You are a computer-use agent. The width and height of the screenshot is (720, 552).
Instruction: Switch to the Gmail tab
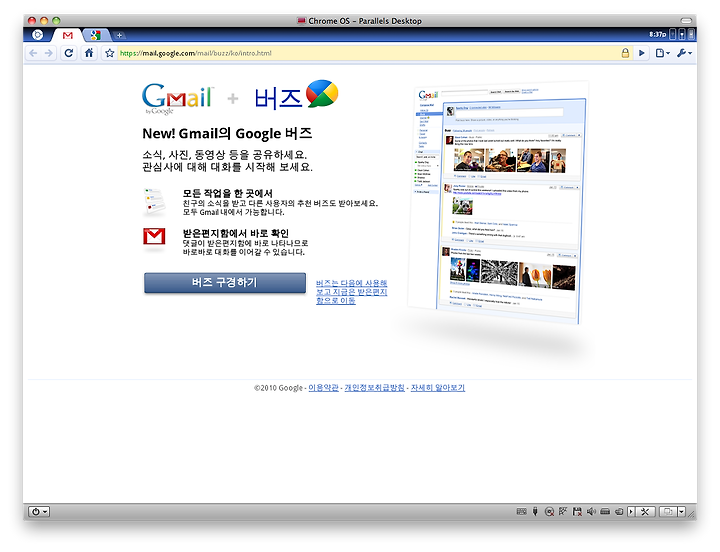pyautogui.click(x=68, y=35)
